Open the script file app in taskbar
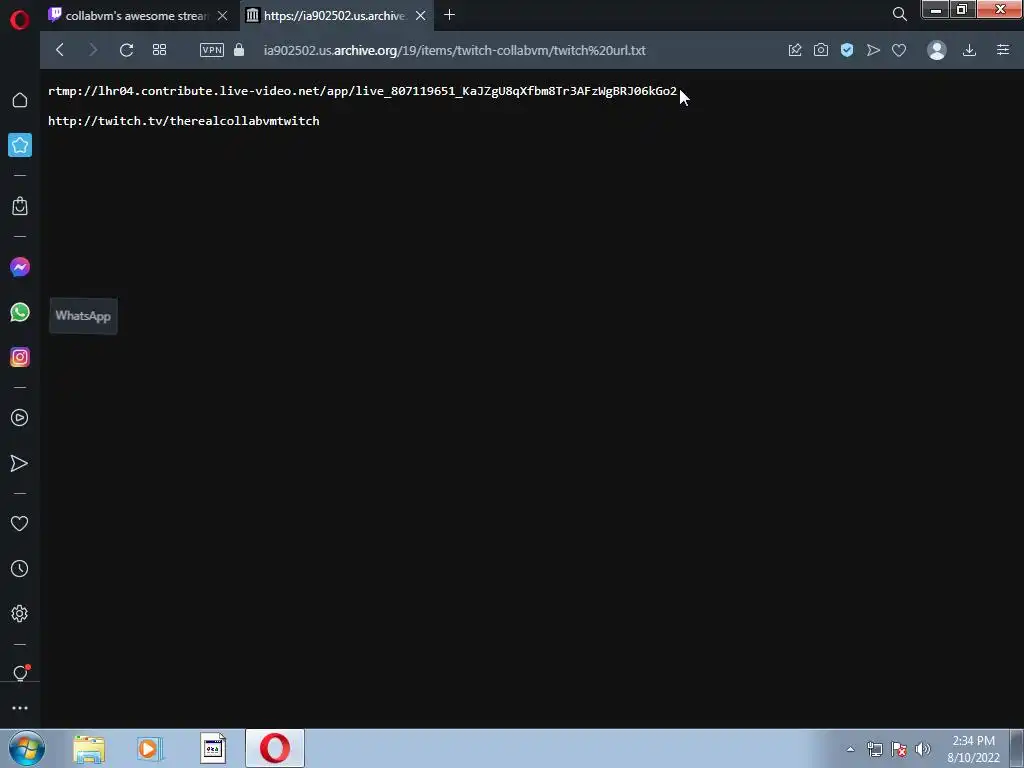Viewport: 1024px width, 768px height. click(212, 749)
